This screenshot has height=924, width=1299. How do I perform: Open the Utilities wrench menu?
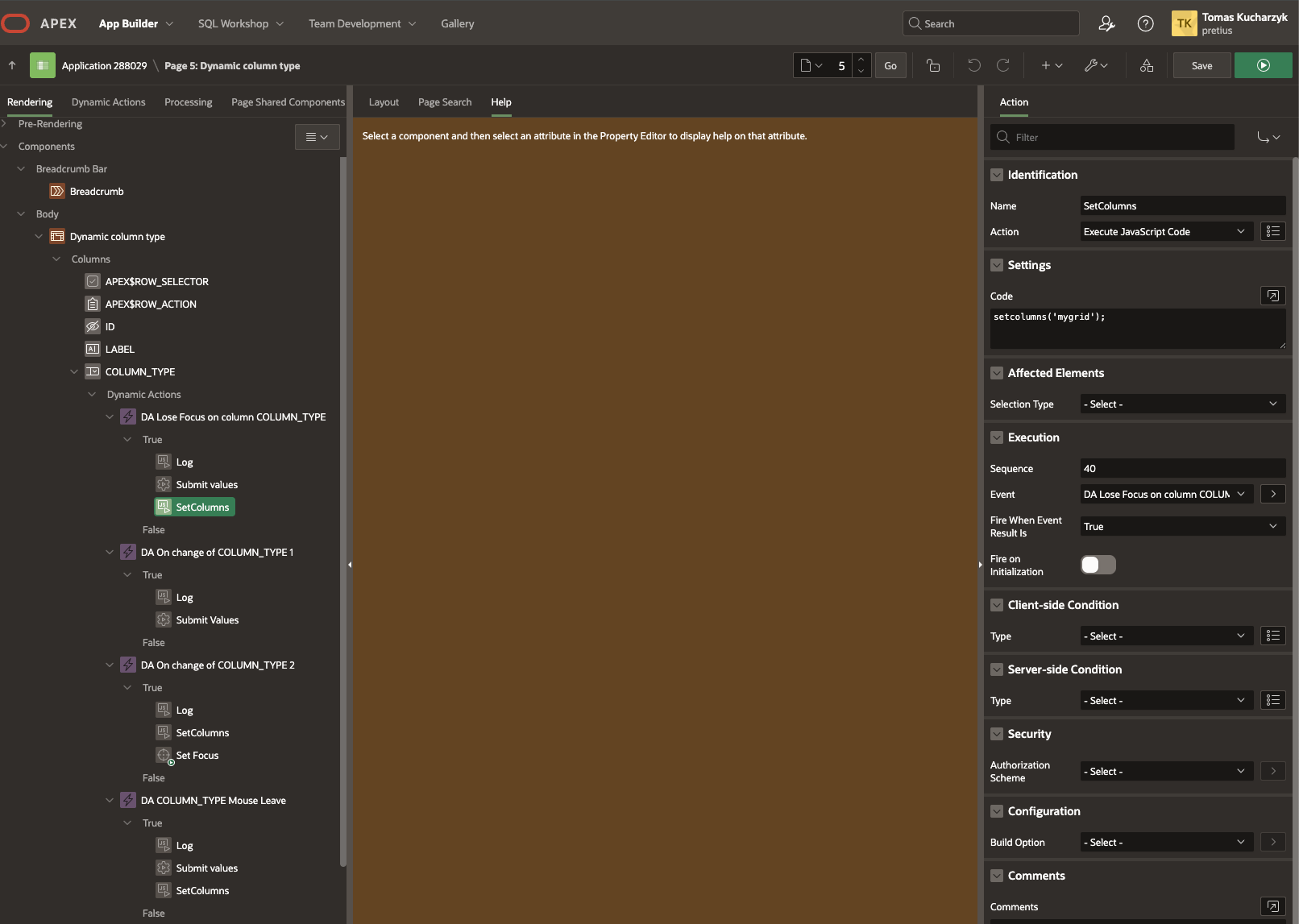pyautogui.click(x=1095, y=66)
